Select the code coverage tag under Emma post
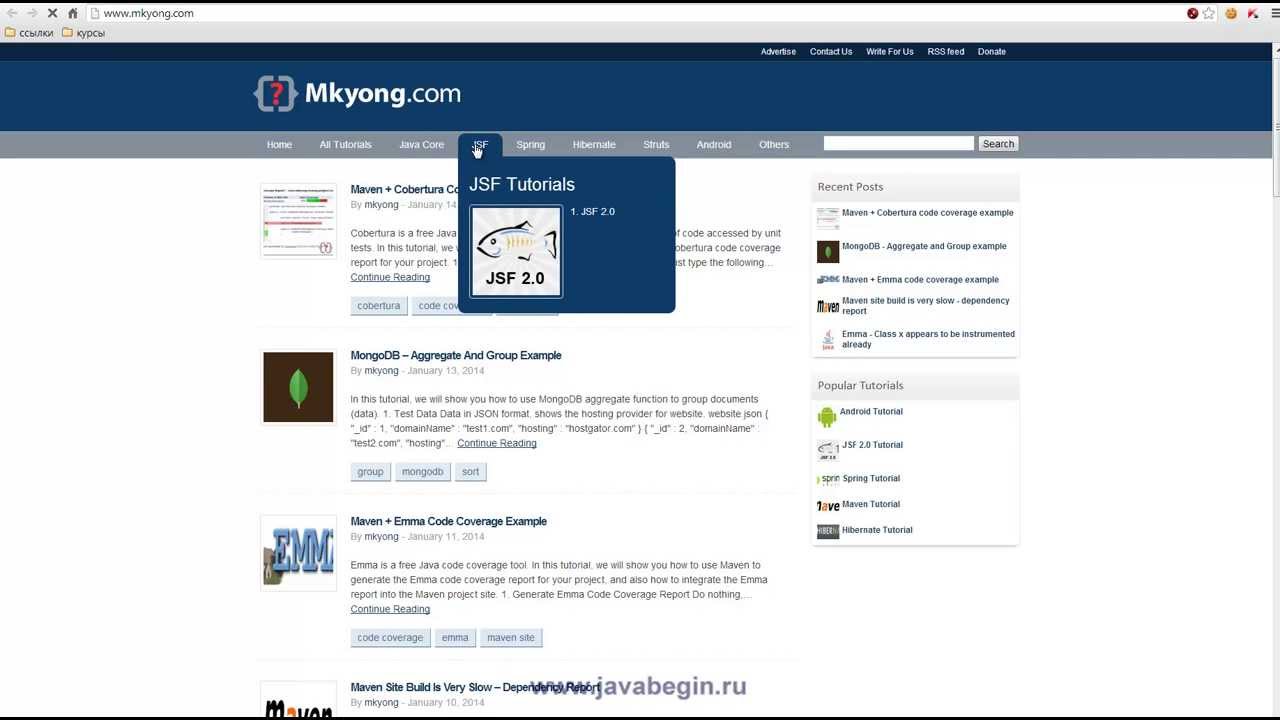Image resolution: width=1280 pixels, height=720 pixels. [x=390, y=638]
